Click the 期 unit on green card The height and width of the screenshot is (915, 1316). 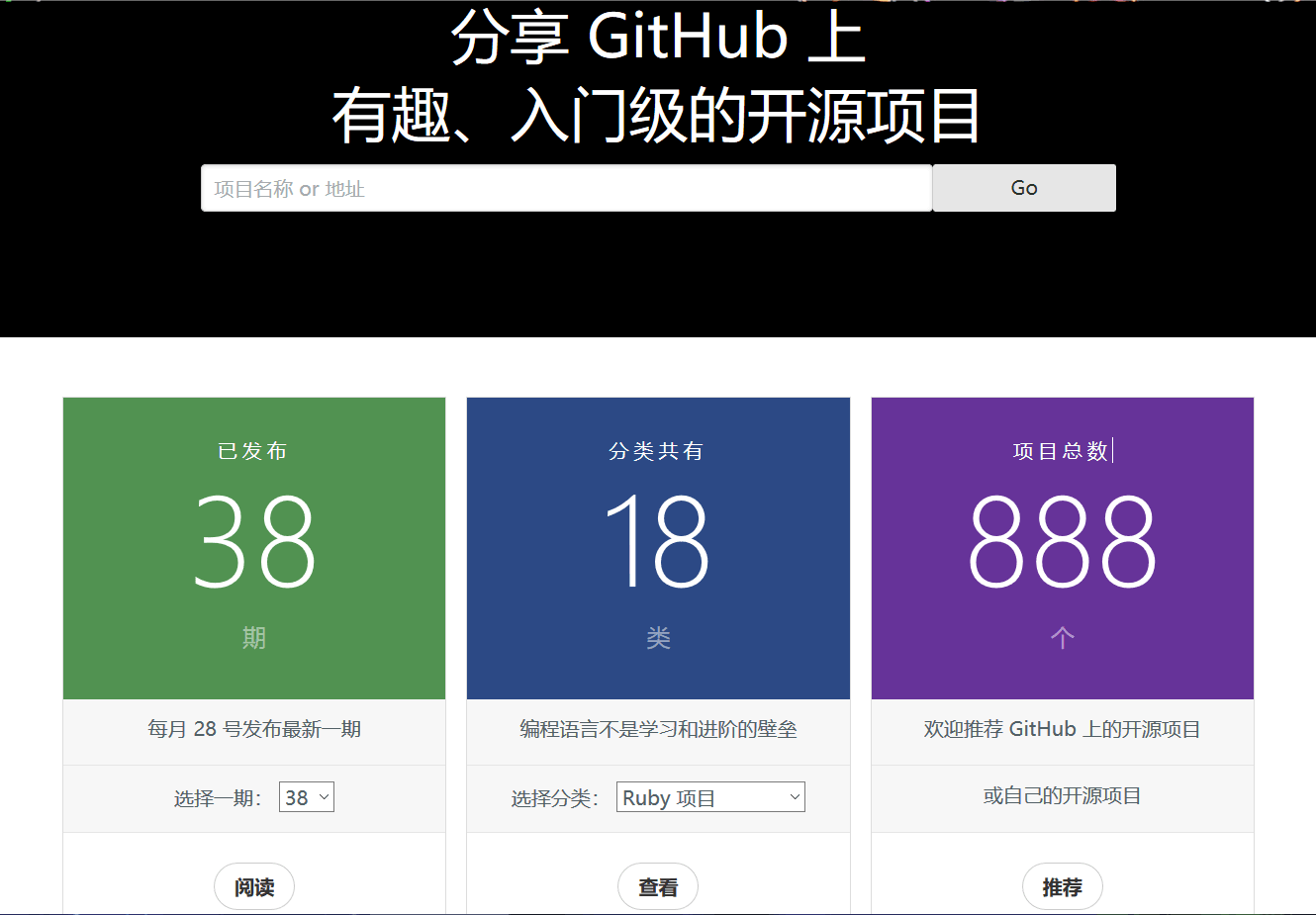pos(254,638)
